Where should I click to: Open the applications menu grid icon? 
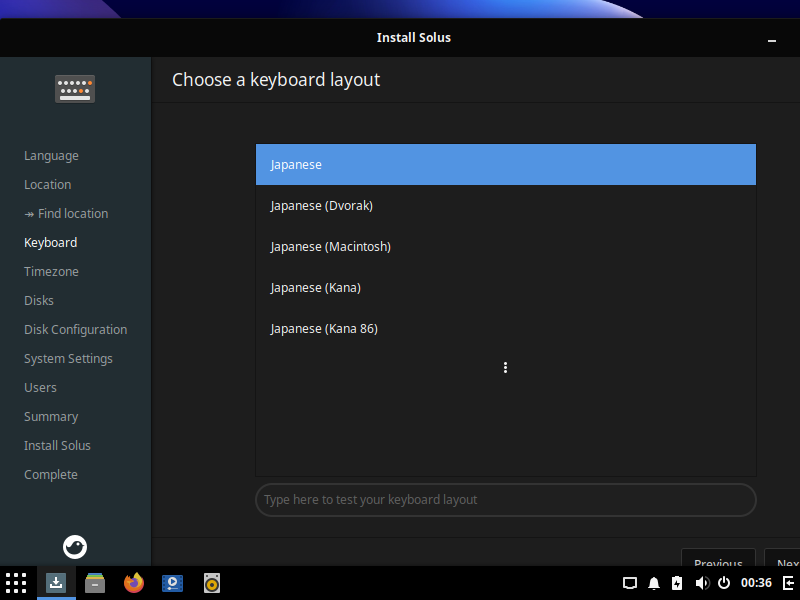pos(16,583)
